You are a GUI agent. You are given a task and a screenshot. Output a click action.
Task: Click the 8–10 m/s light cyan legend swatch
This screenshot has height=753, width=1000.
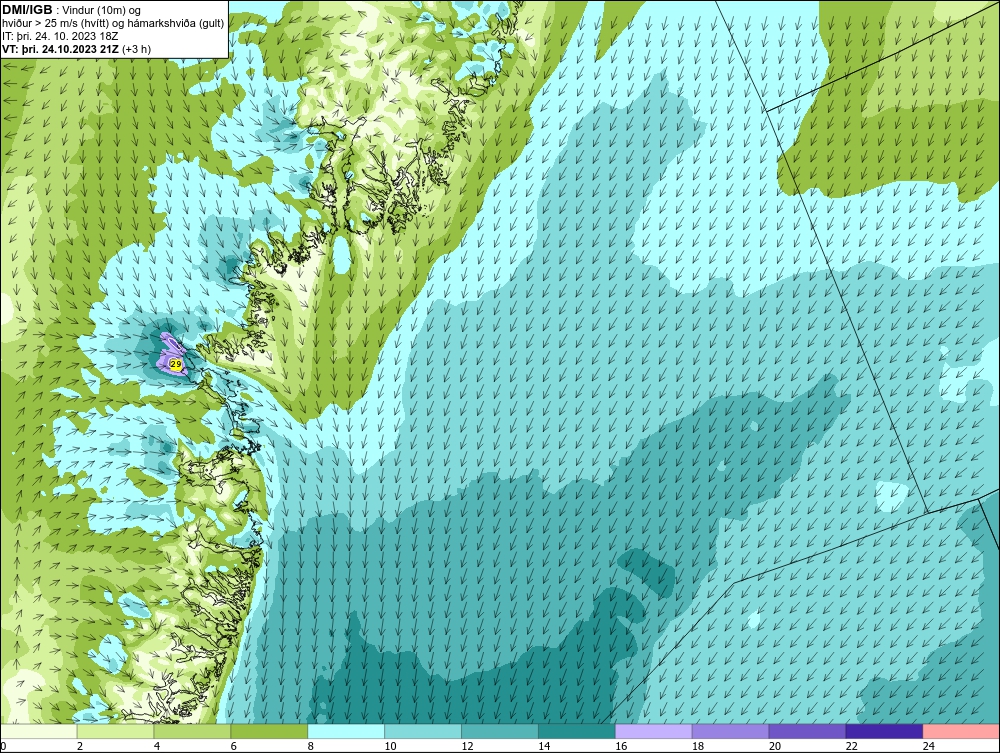click(x=346, y=731)
